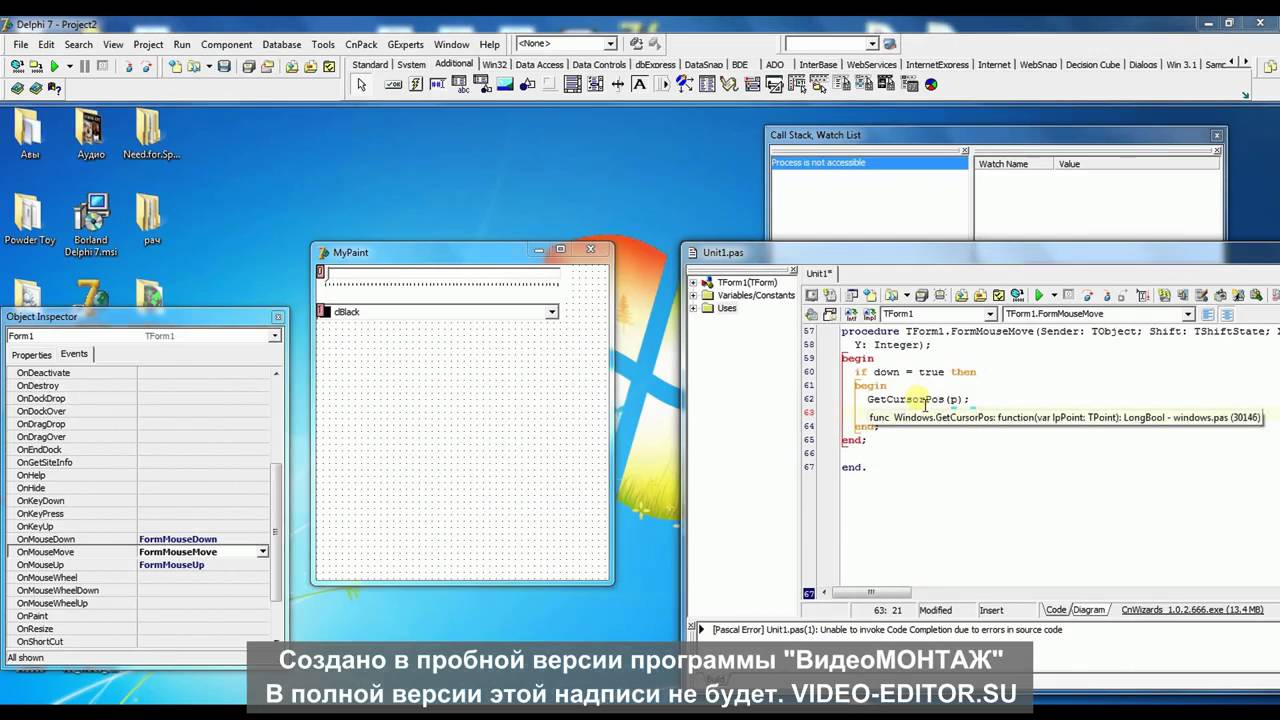Expand the Uses tree node
The image size is (1280, 720).
(x=694, y=308)
